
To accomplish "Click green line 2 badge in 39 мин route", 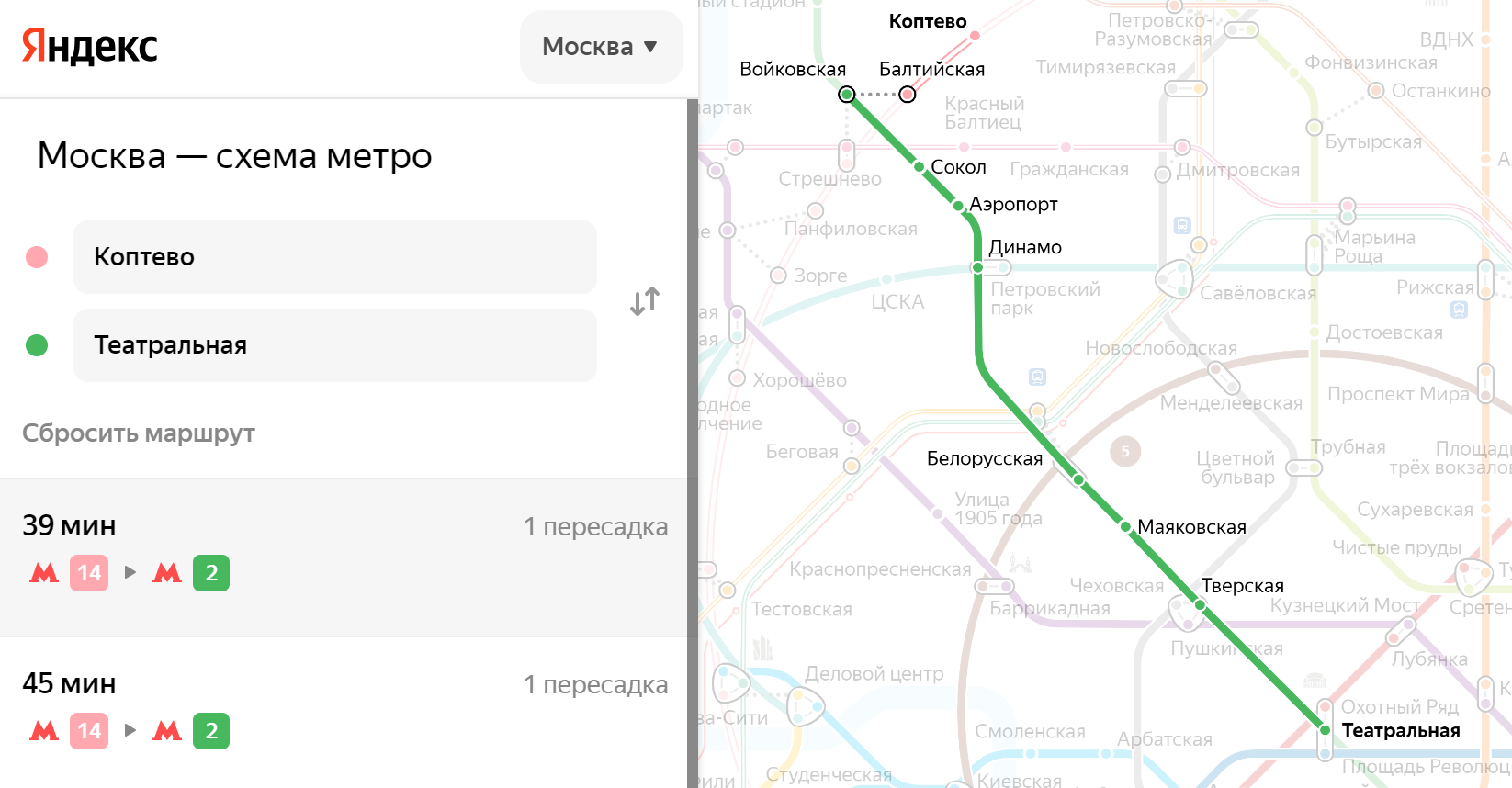I will point(211,573).
